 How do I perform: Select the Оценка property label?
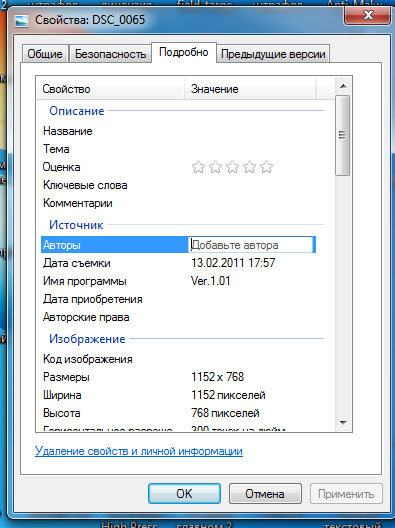point(61,167)
